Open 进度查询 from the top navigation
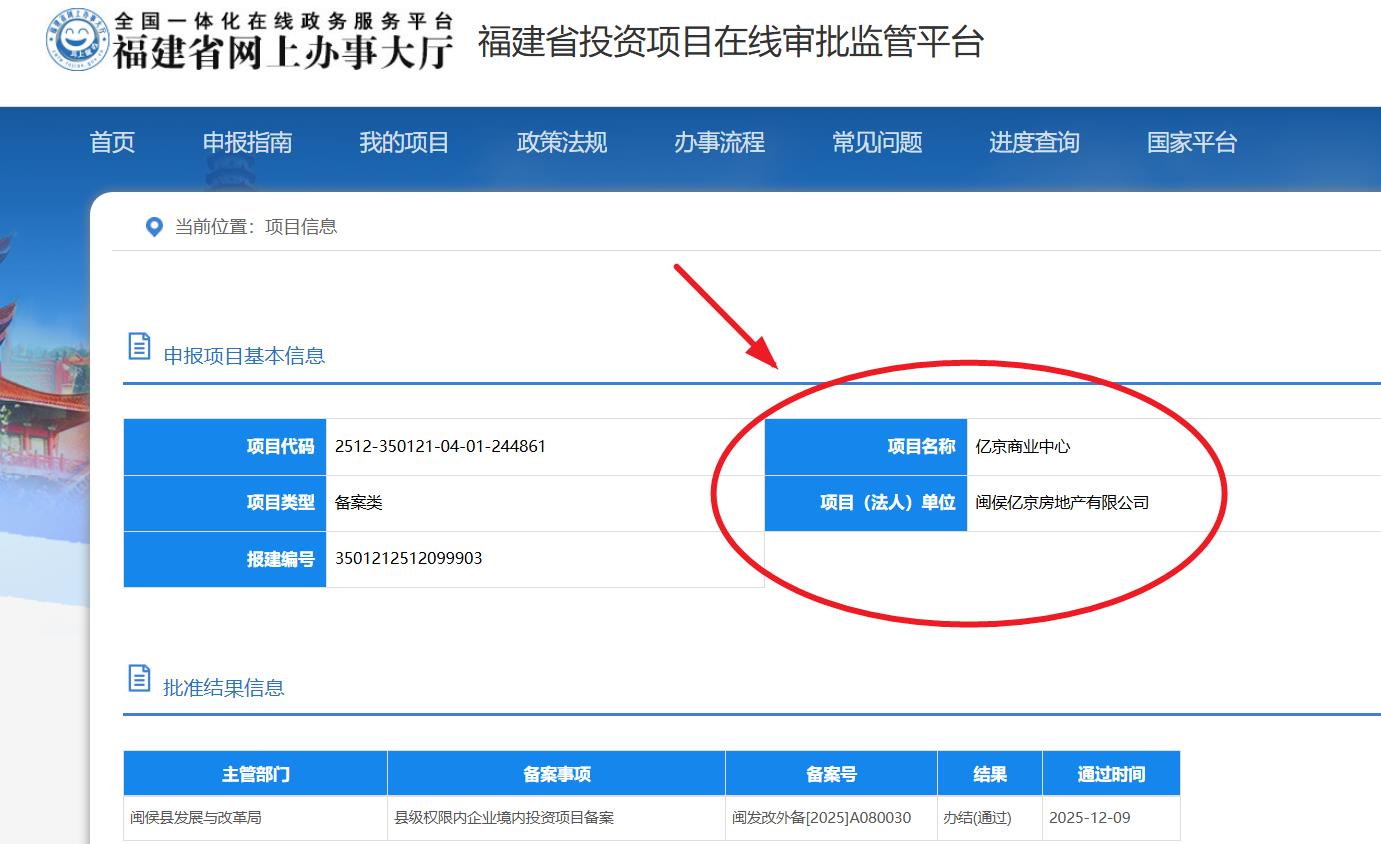The image size is (1381, 844). click(x=1034, y=143)
